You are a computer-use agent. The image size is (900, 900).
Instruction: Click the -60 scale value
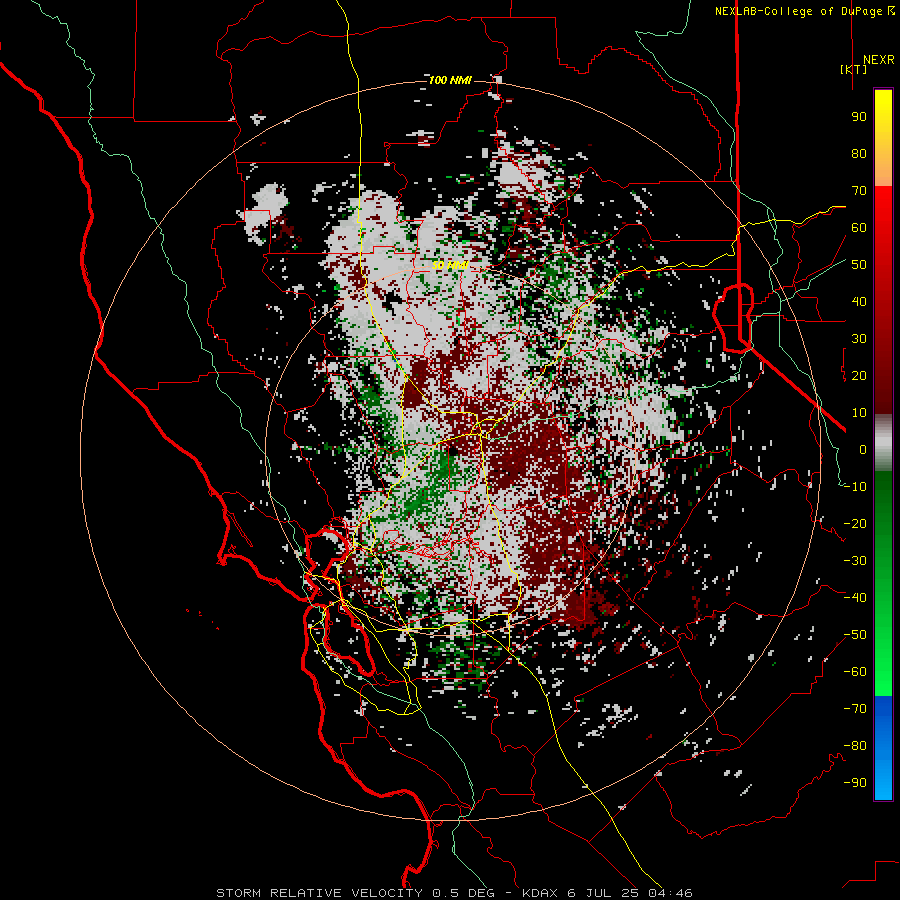(x=855, y=672)
